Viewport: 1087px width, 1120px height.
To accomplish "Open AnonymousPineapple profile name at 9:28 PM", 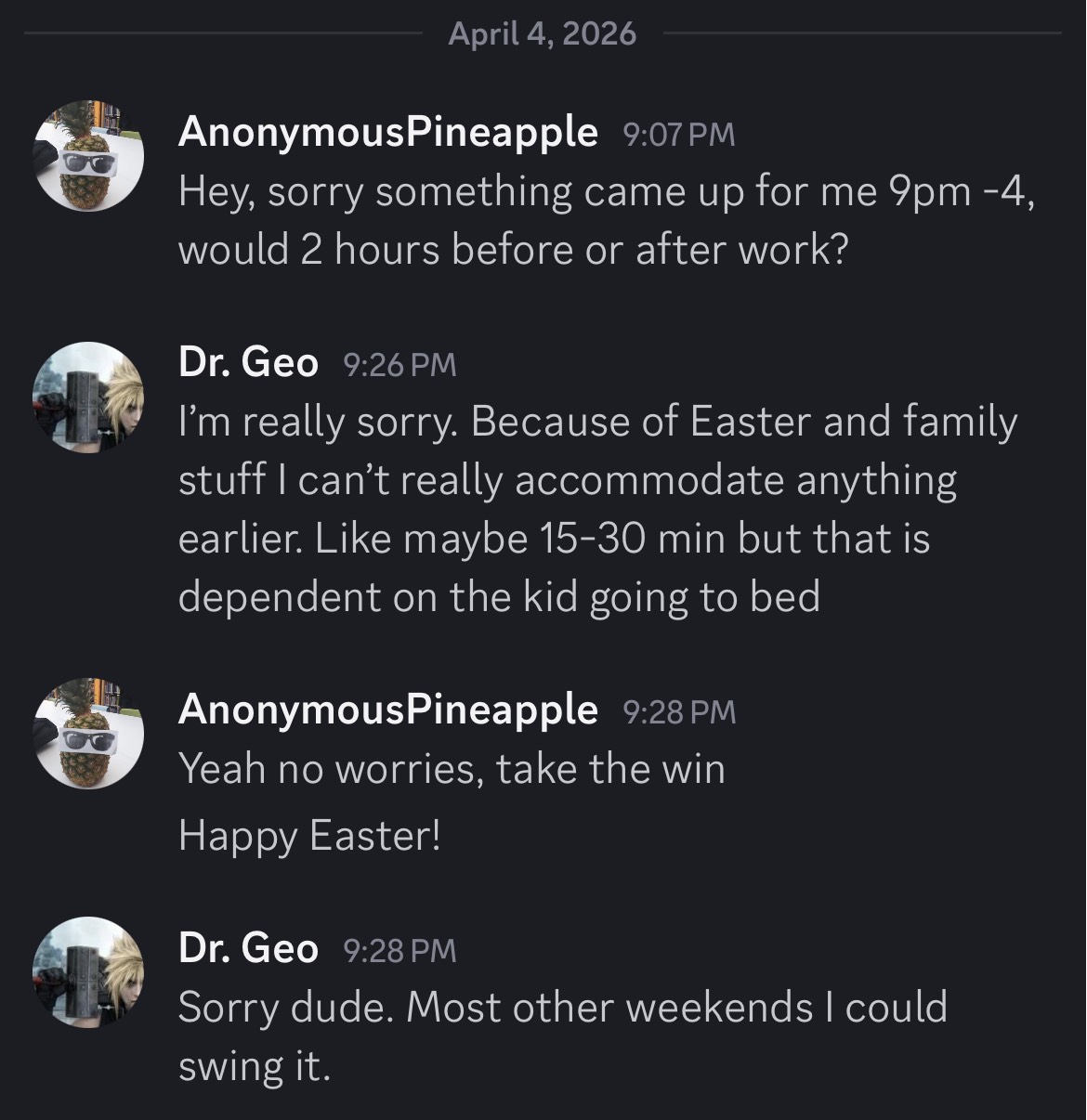I will tap(387, 710).
